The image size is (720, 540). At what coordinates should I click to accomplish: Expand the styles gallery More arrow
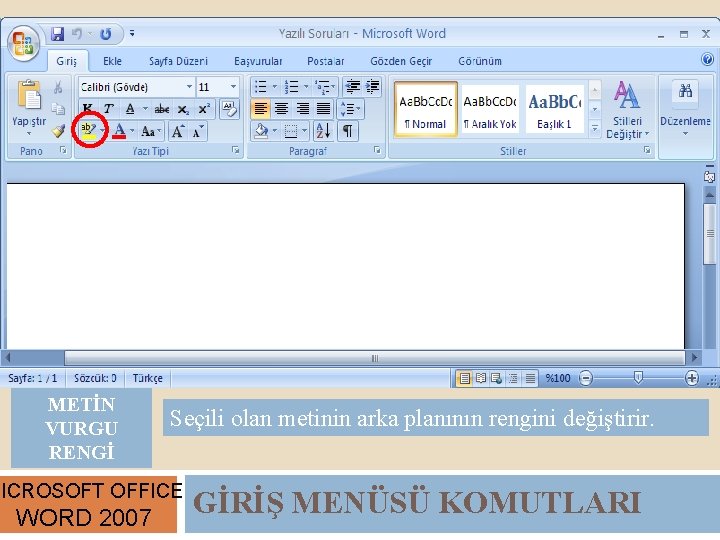coord(595,129)
